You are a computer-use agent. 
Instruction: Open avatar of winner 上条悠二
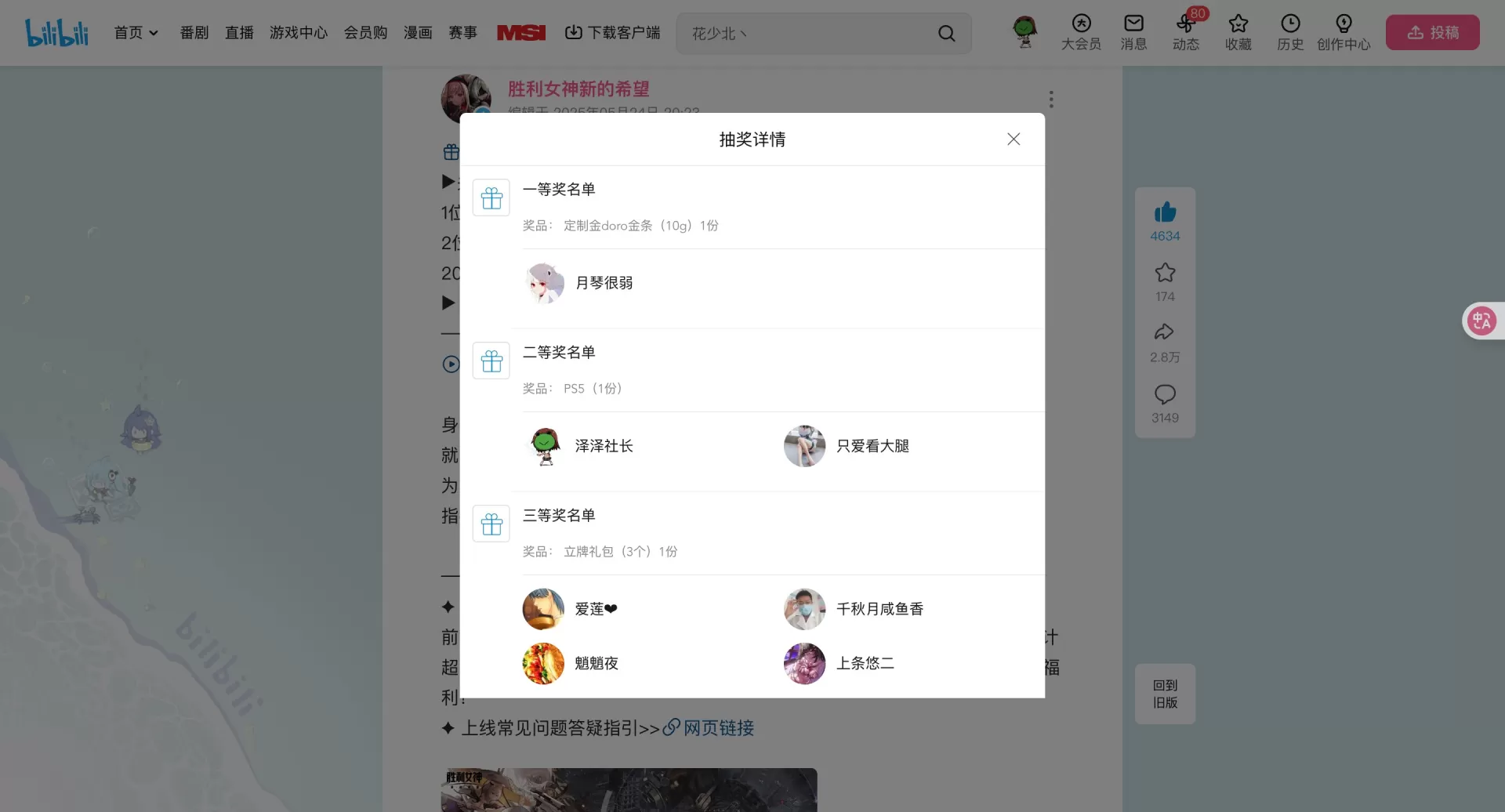tap(804, 663)
